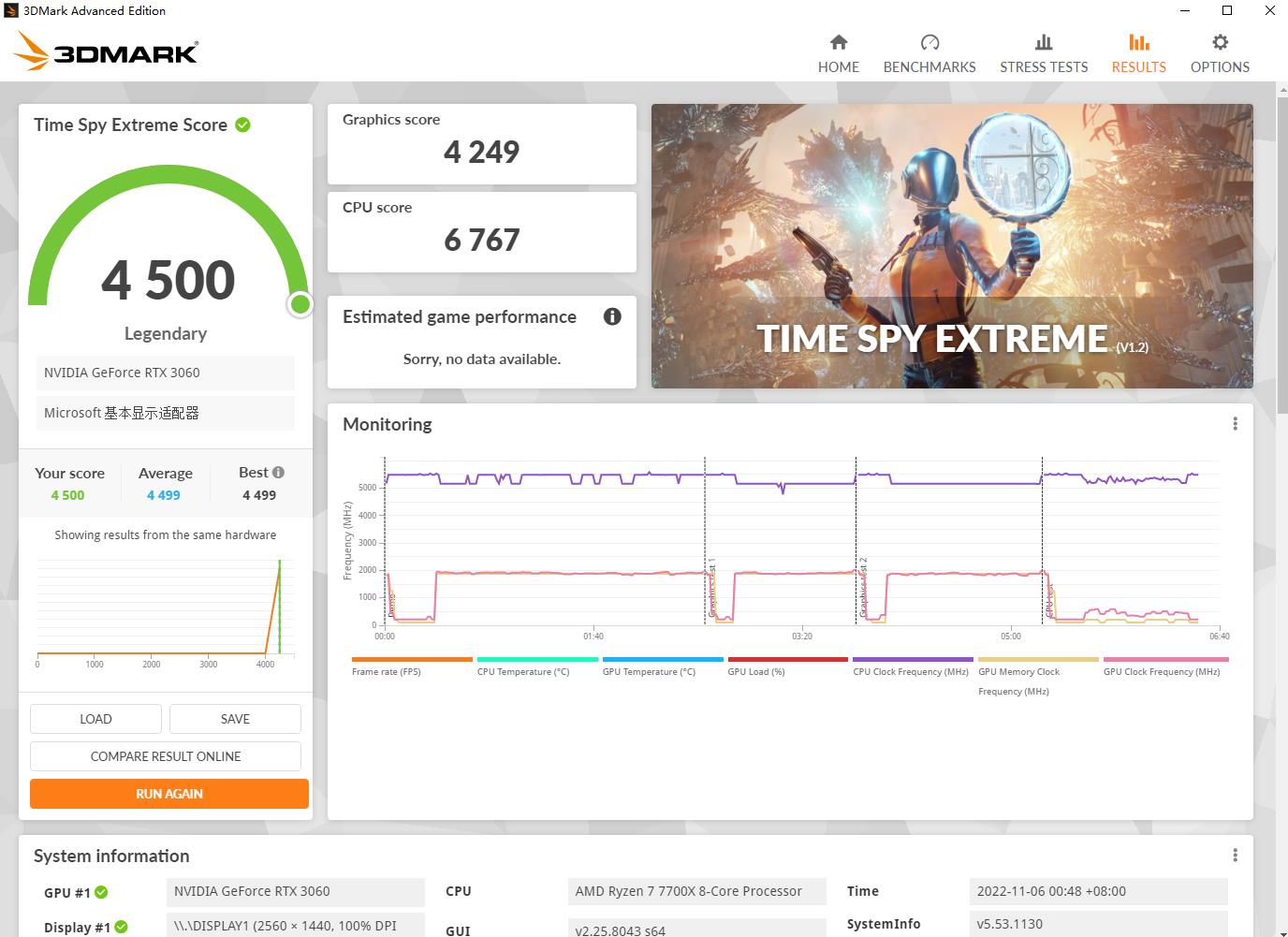Image resolution: width=1288 pixels, height=937 pixels.
Task: Click the info icon for estimated game performance
Action: coord(612,316)
